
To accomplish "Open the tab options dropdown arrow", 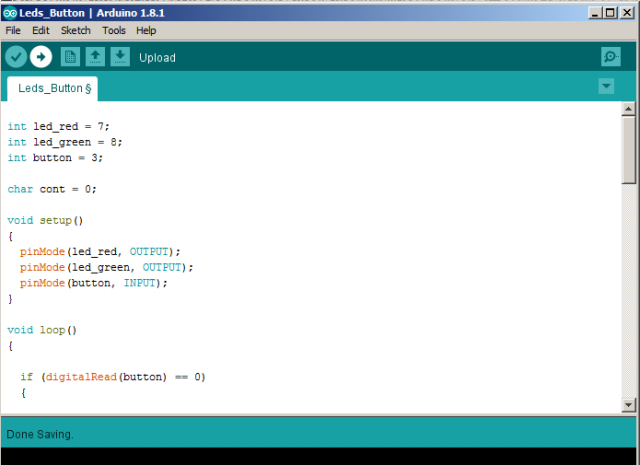I will 606,86.
